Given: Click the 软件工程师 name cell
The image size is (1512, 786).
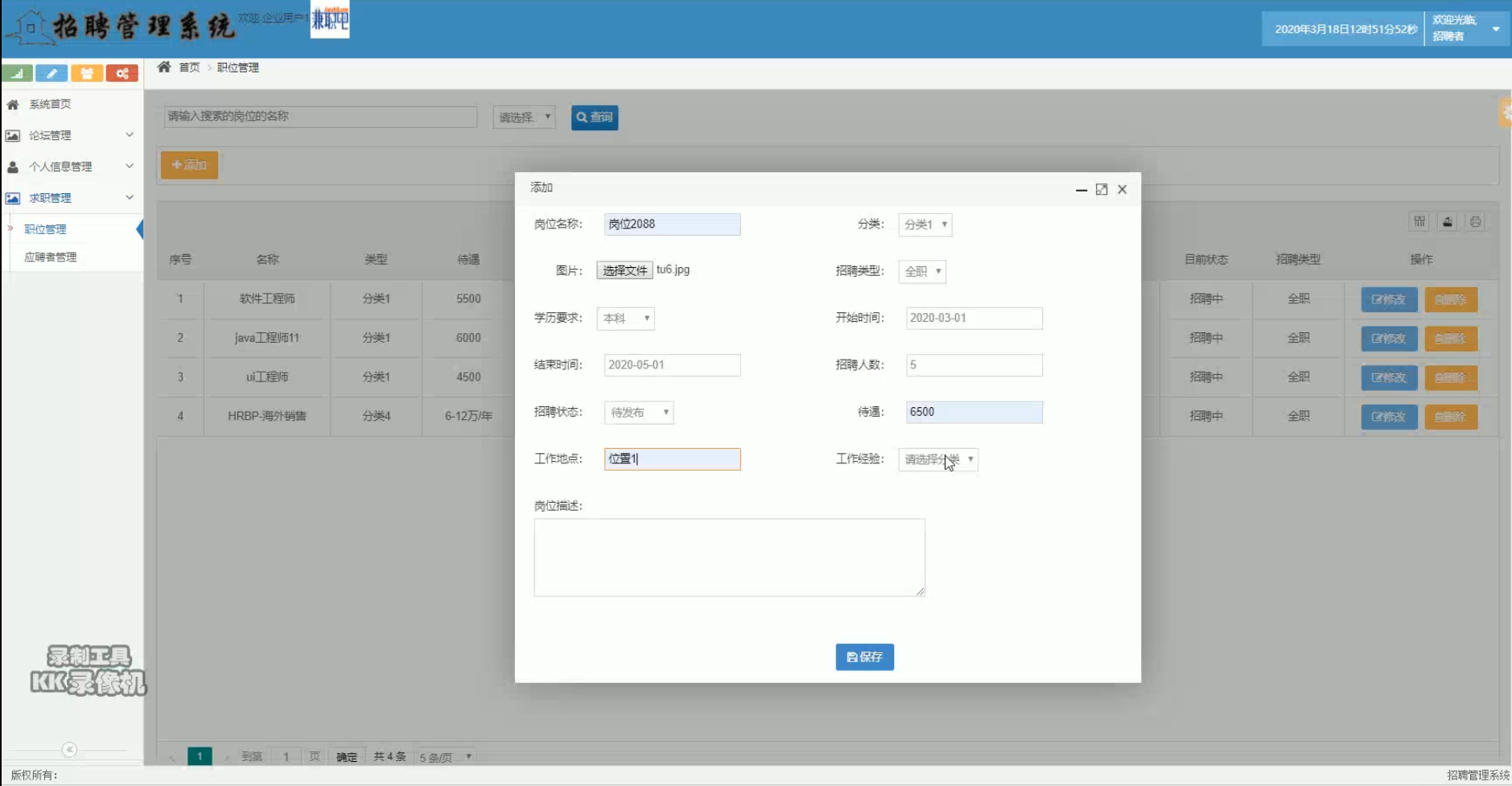Looking at the screenshot, I should click(x=267, y=298).
